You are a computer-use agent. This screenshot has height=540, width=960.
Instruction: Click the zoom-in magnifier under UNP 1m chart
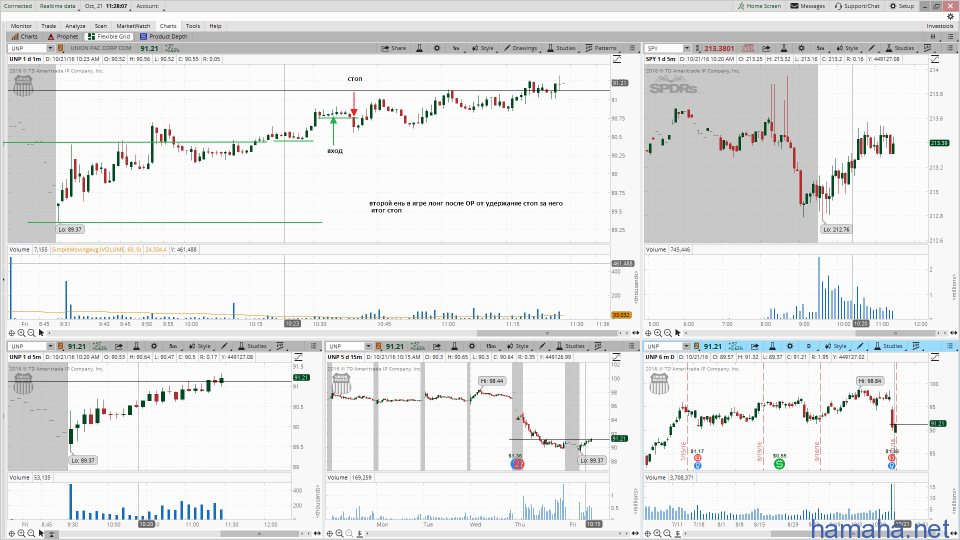[21, 333]
